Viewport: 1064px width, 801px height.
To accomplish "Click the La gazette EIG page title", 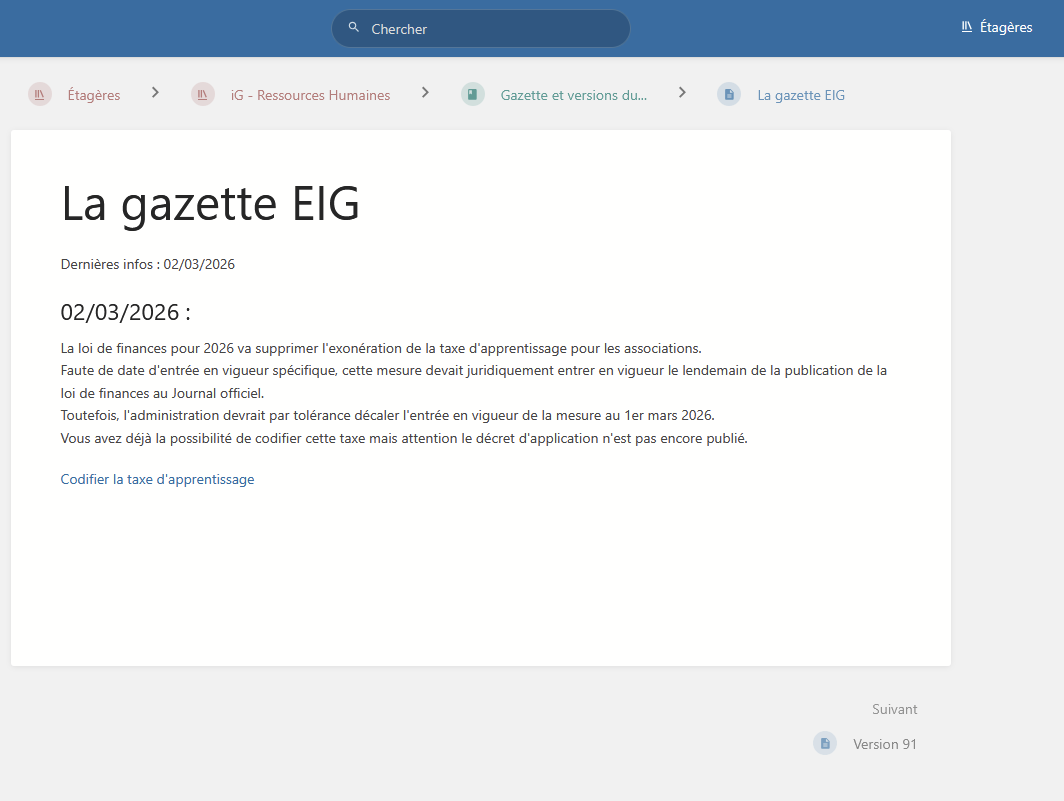I will (x=210, y=203).
